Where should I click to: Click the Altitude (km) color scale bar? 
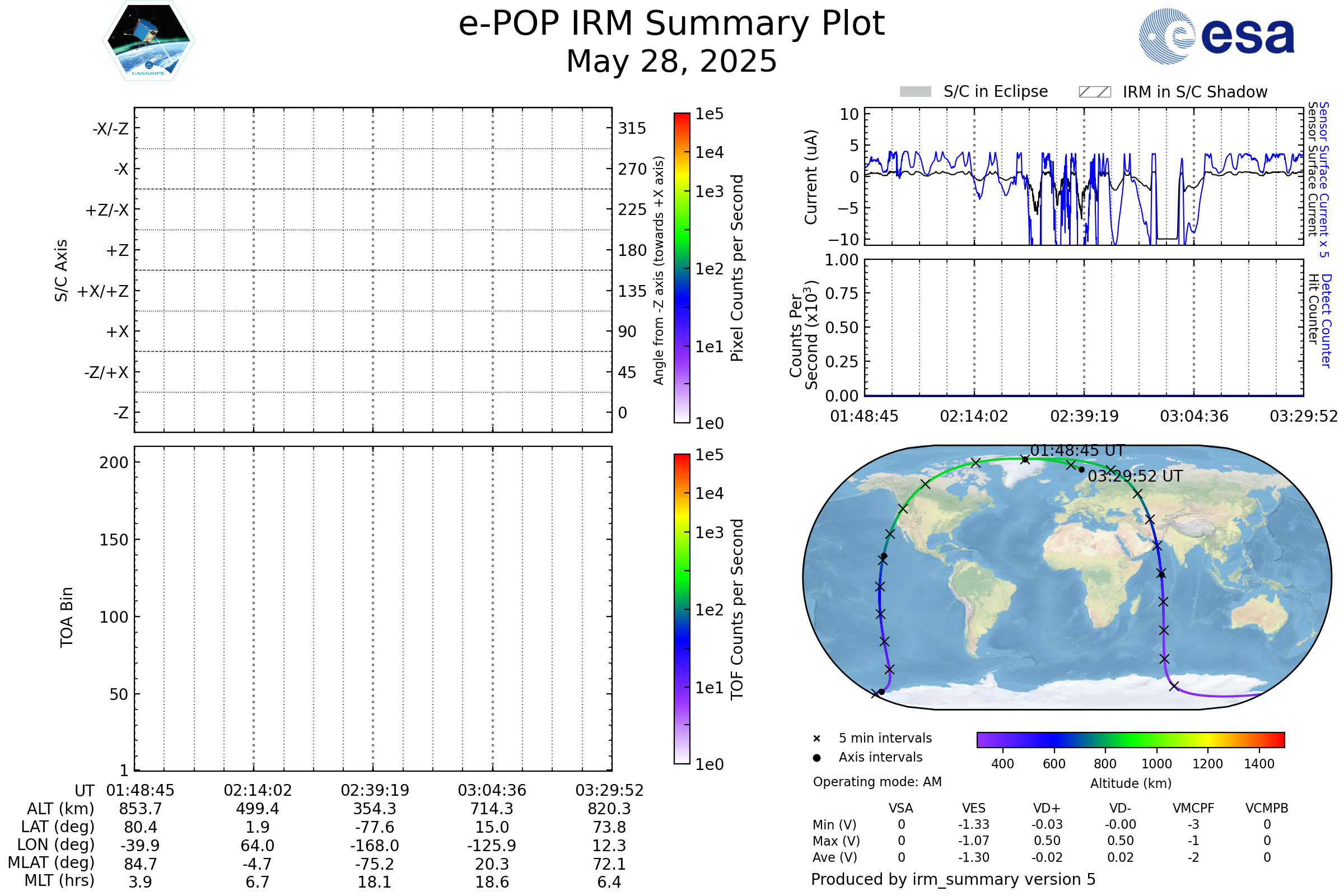coord(1130,739)
